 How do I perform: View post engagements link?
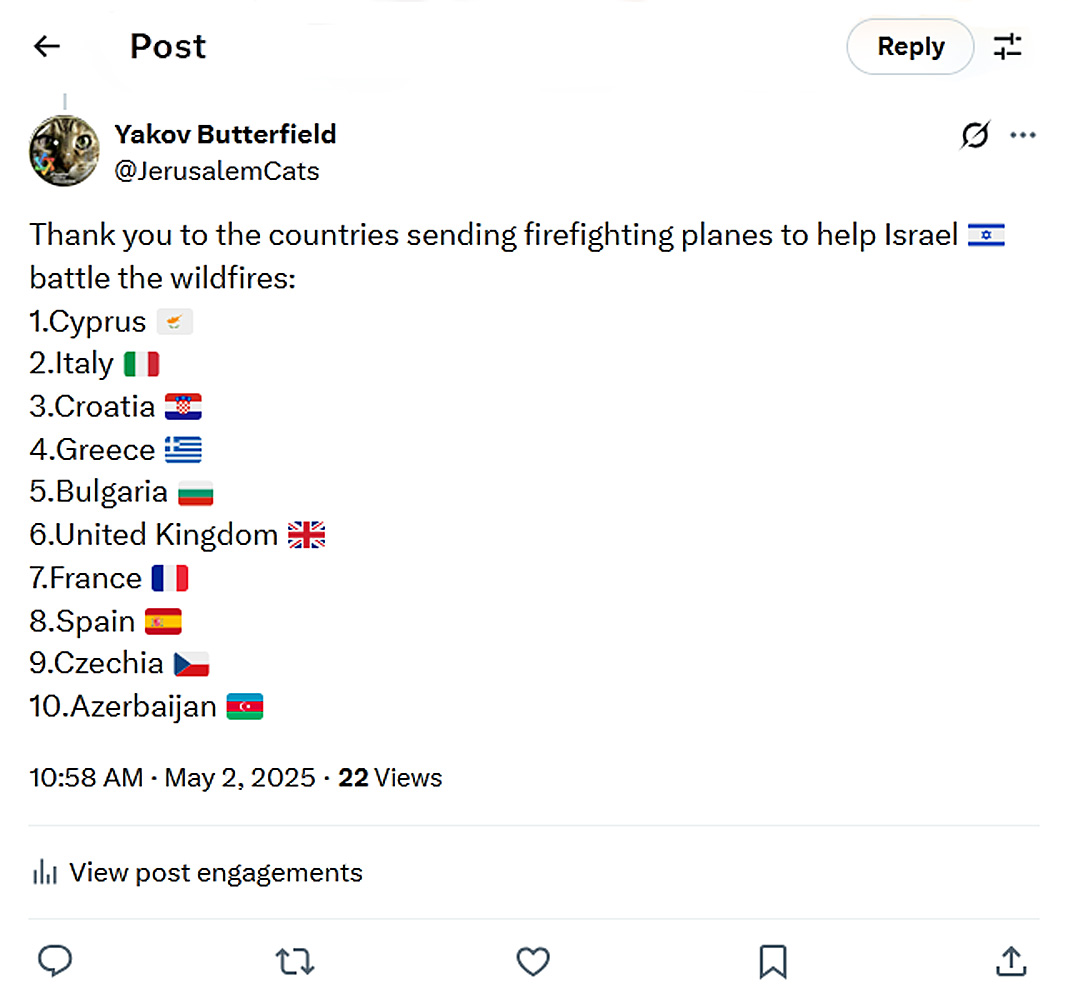point(215,872)
